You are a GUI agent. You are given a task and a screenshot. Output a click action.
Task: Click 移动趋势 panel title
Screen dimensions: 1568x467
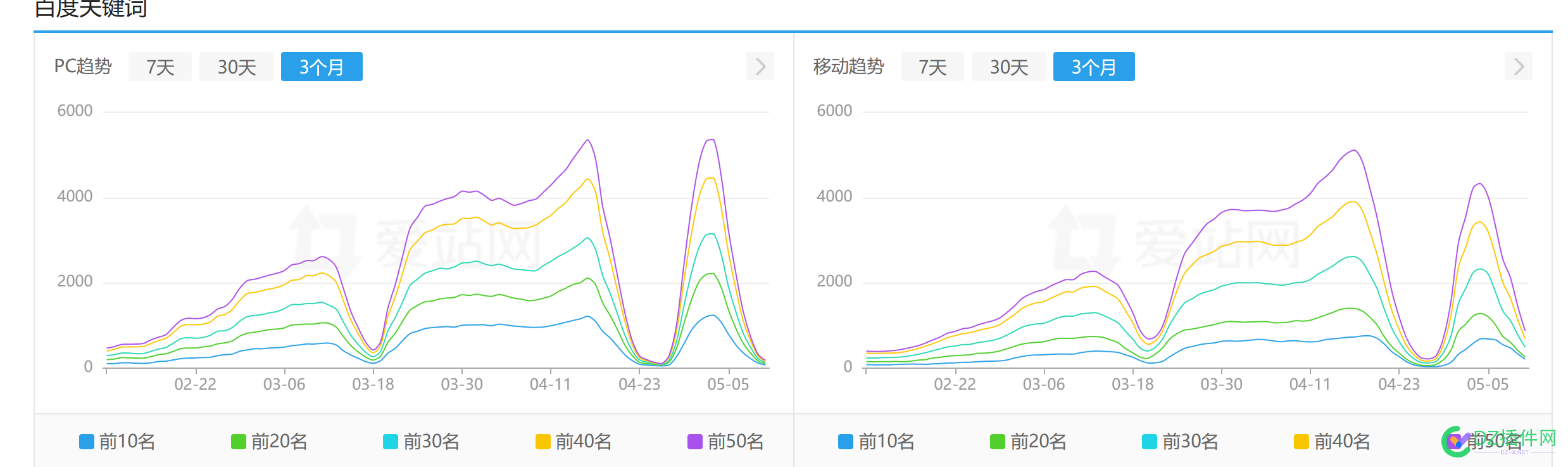point(848,66)
